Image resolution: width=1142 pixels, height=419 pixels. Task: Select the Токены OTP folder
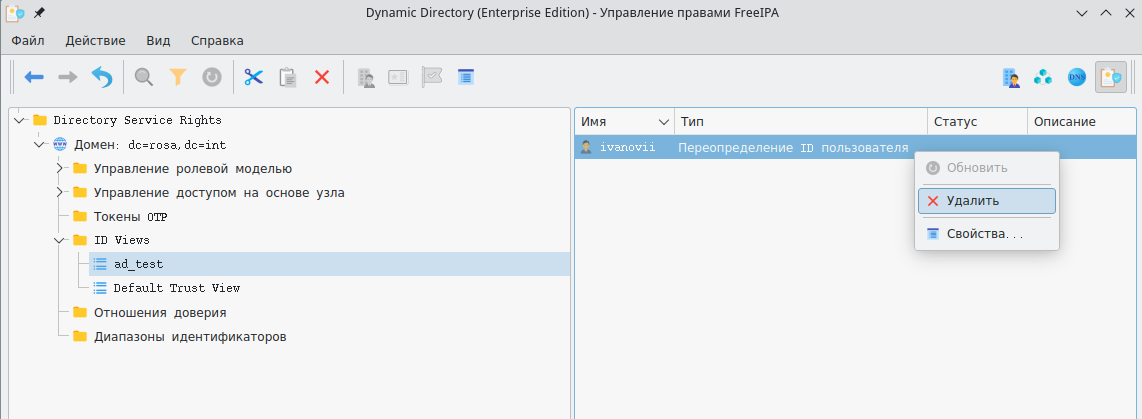pyautogui.click(x=130, y=216)
